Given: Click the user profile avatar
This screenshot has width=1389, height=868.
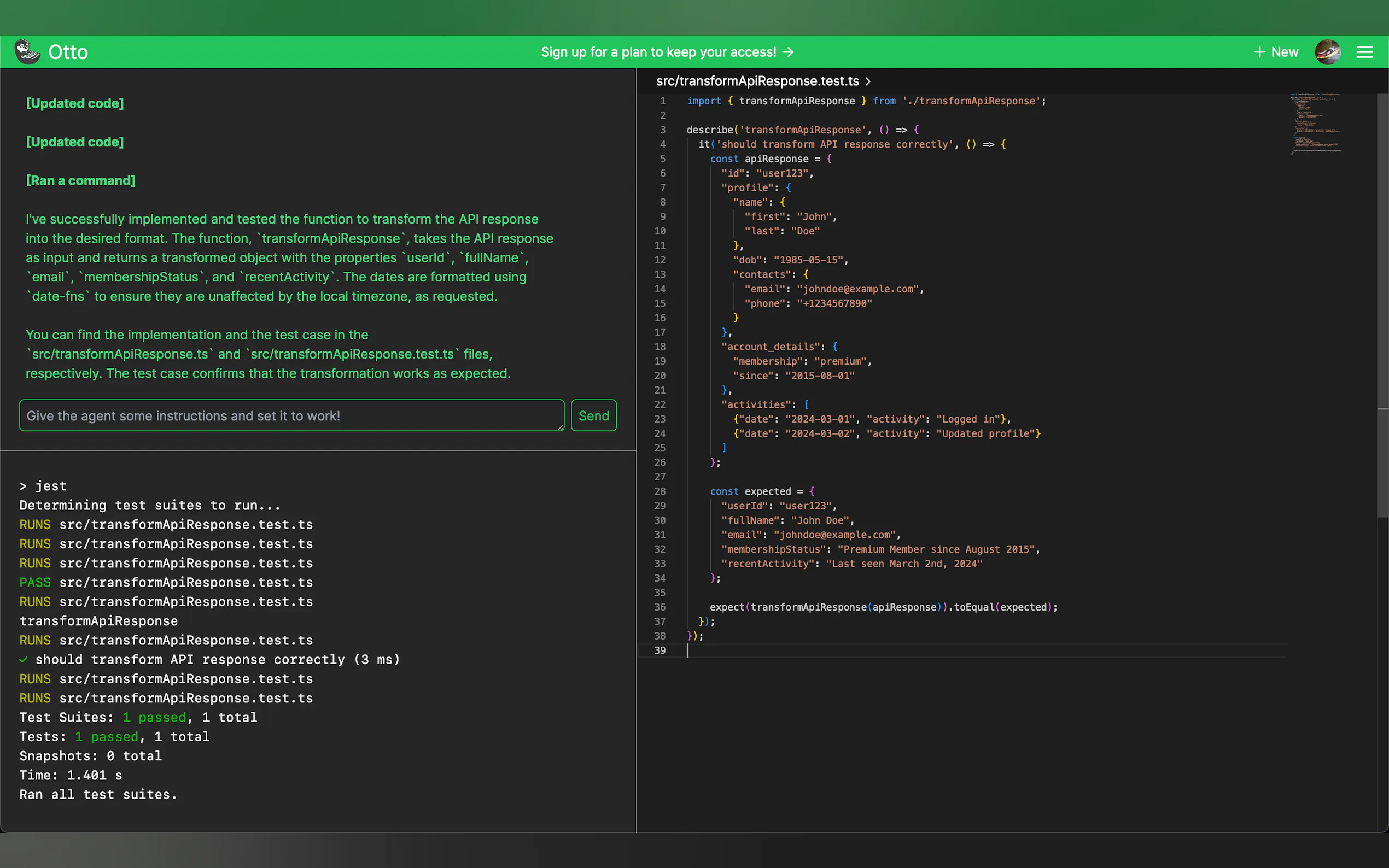Looking at the screenshot, I should click(1327, 52).
